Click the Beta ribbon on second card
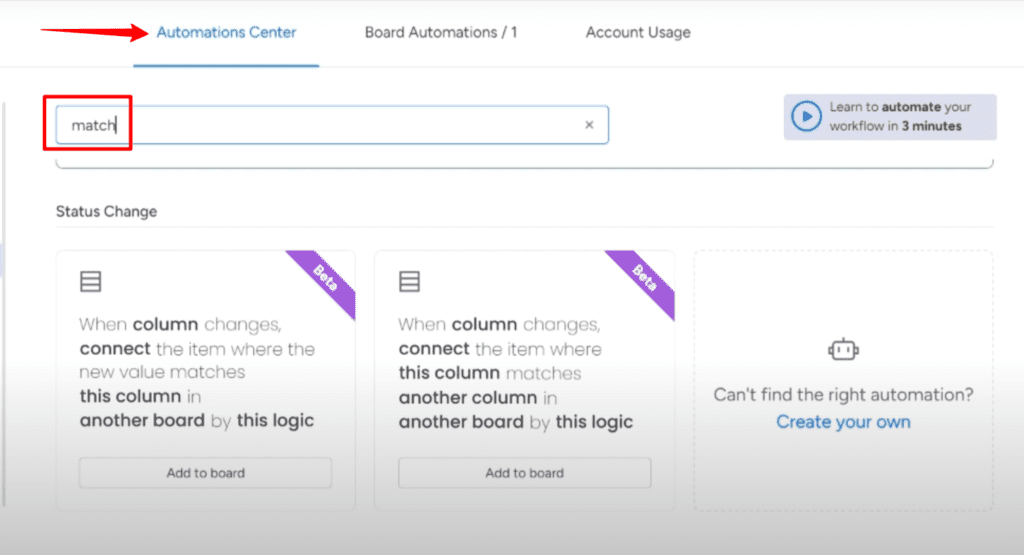The width and height of the screenshot is (1024, 555). (x=643, y=279)
